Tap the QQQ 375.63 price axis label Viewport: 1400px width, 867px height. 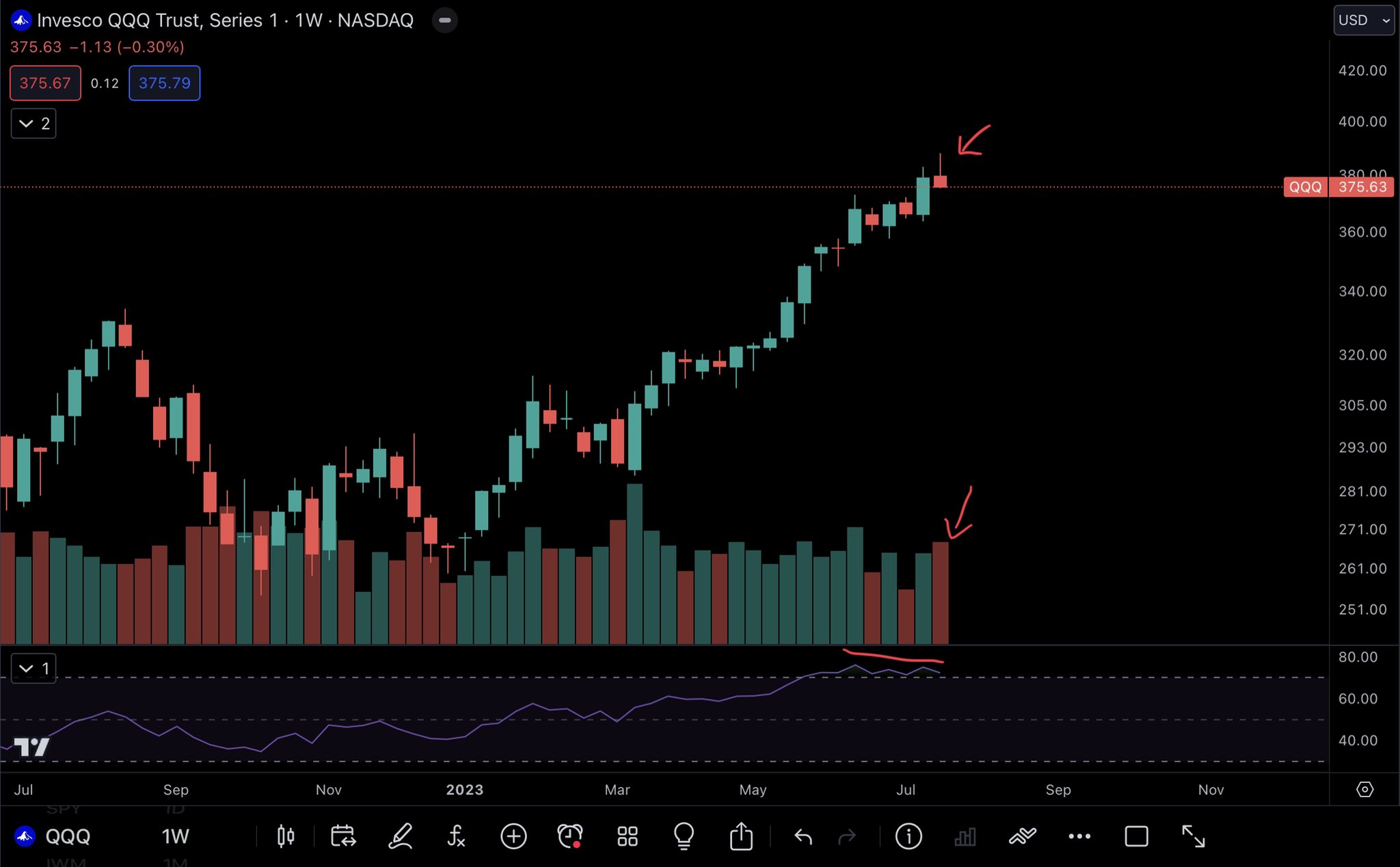tap(1336, 187)
